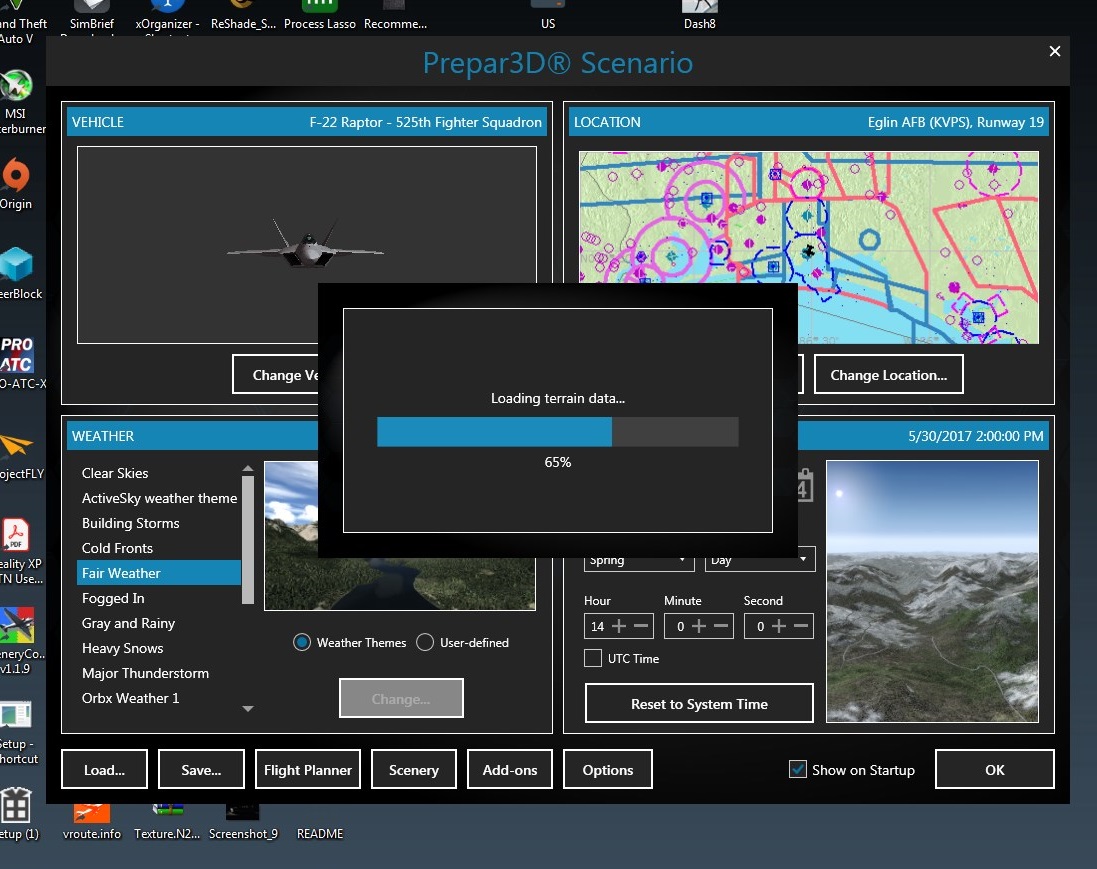Open the Flight Planner
Screen dimensions: 1097x869
tap(308, 770)
